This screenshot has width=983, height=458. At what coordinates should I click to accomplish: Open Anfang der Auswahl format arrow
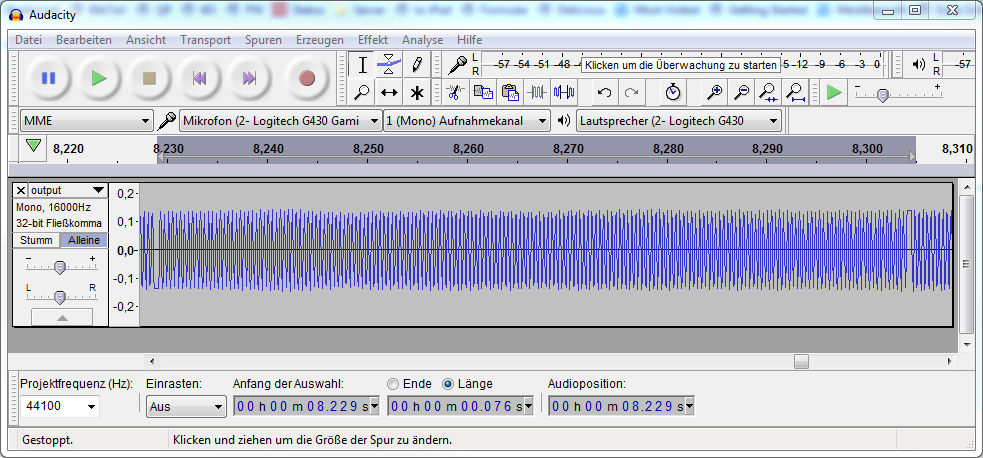[x=374, y=407]
